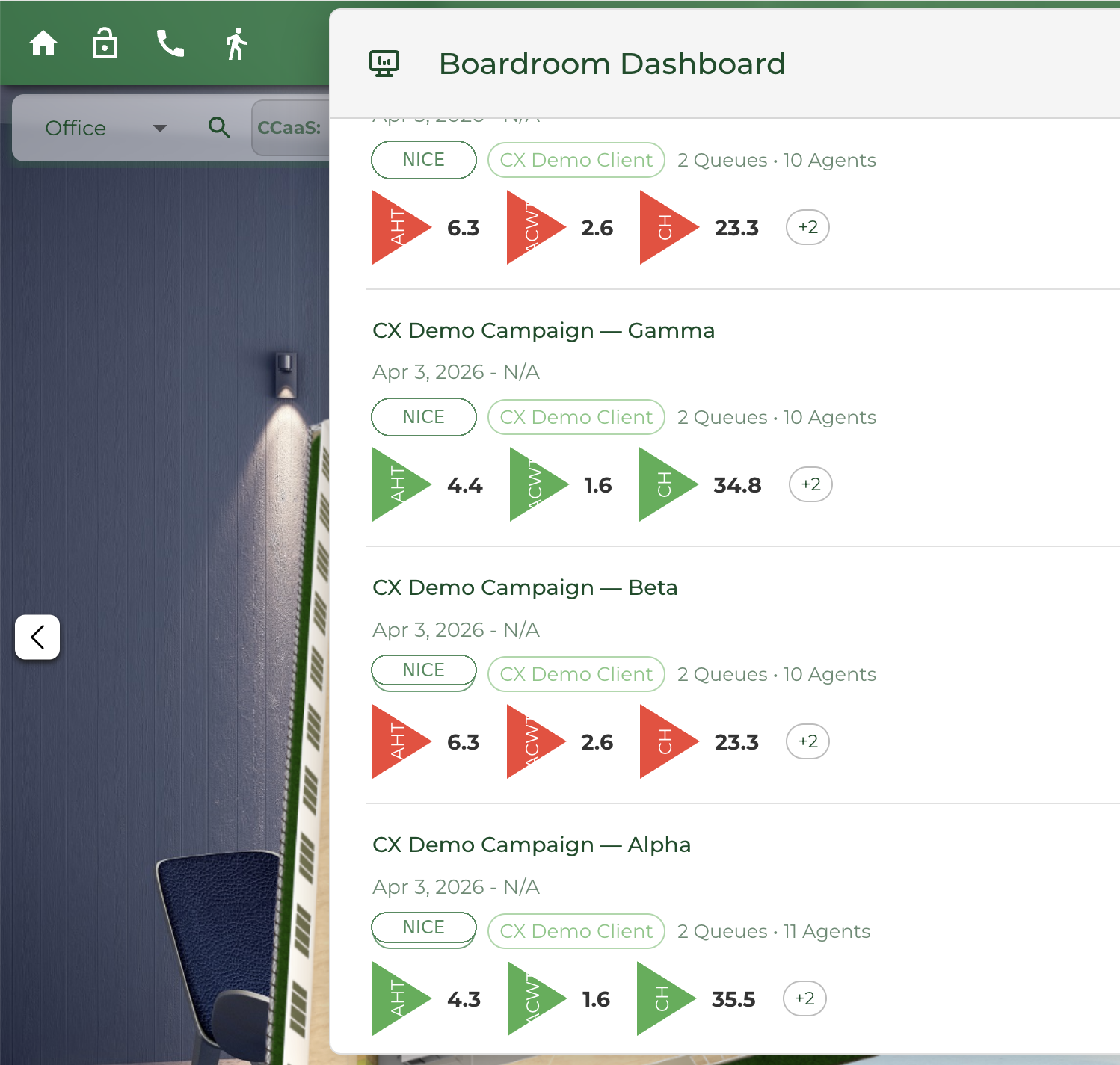Screen dimensions: 1120x1065
Task: Click CX Demo Client tag in Beta campaign
Action: coord(576,674)
